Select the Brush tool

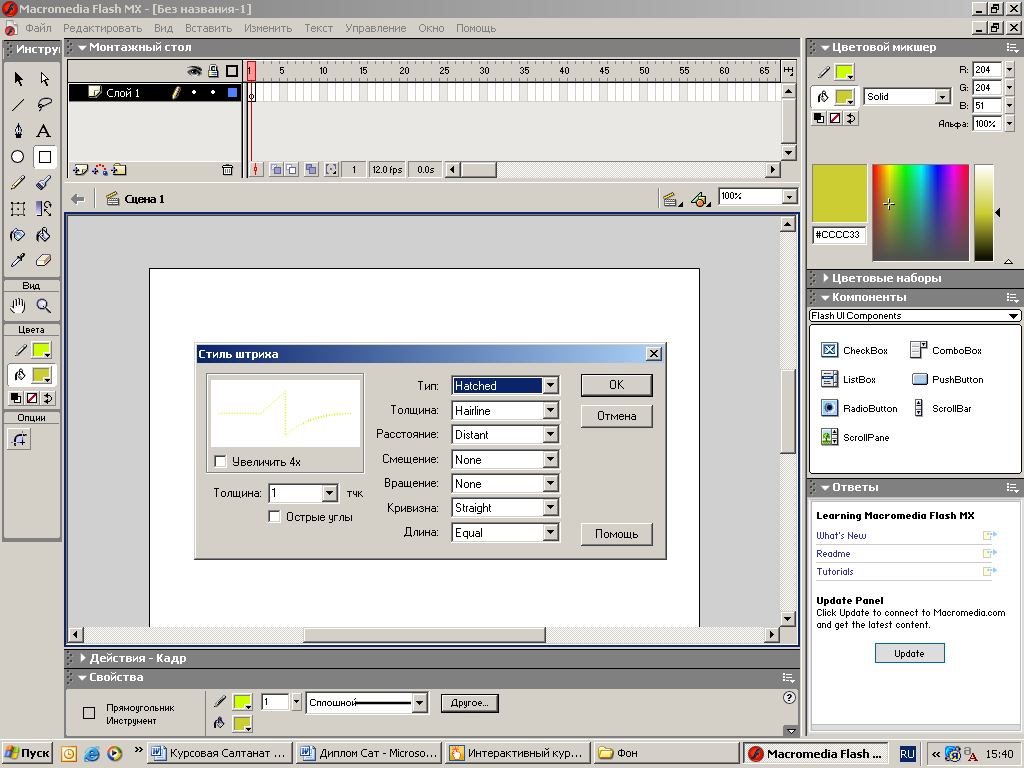(44, 183)
